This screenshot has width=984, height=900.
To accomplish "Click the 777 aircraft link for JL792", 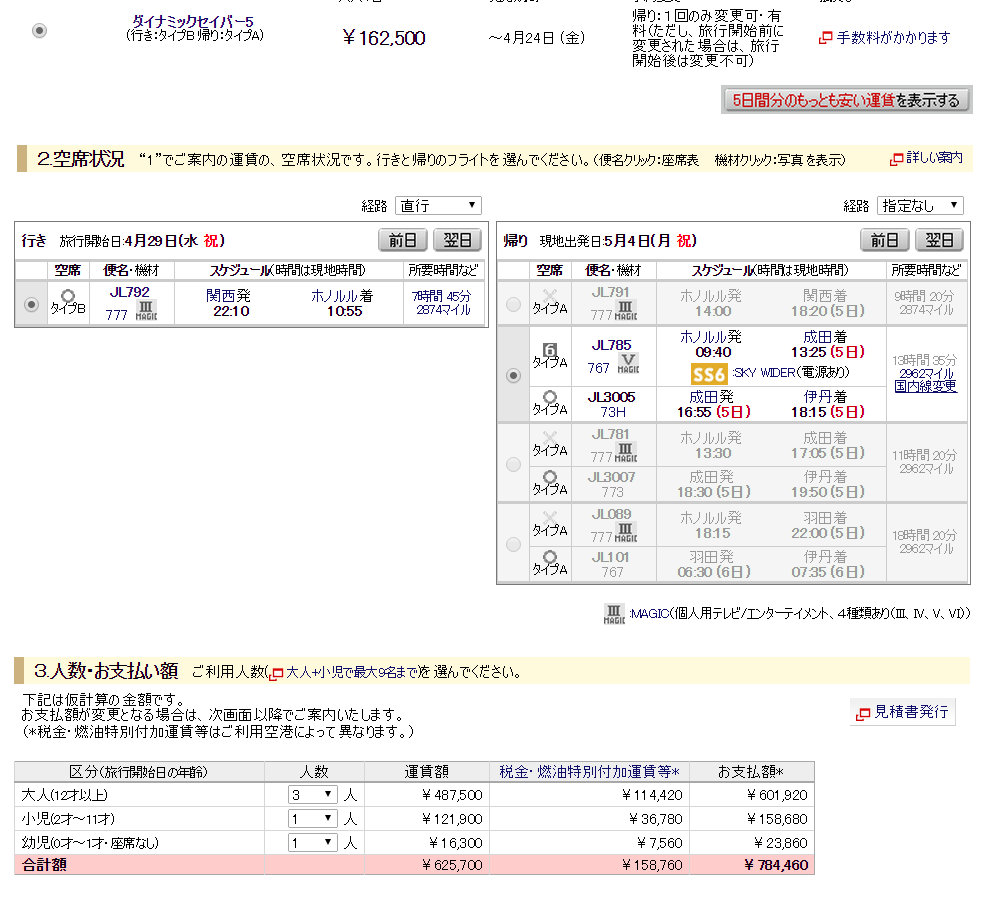I will pyautogui.click(x=116, y=314).
